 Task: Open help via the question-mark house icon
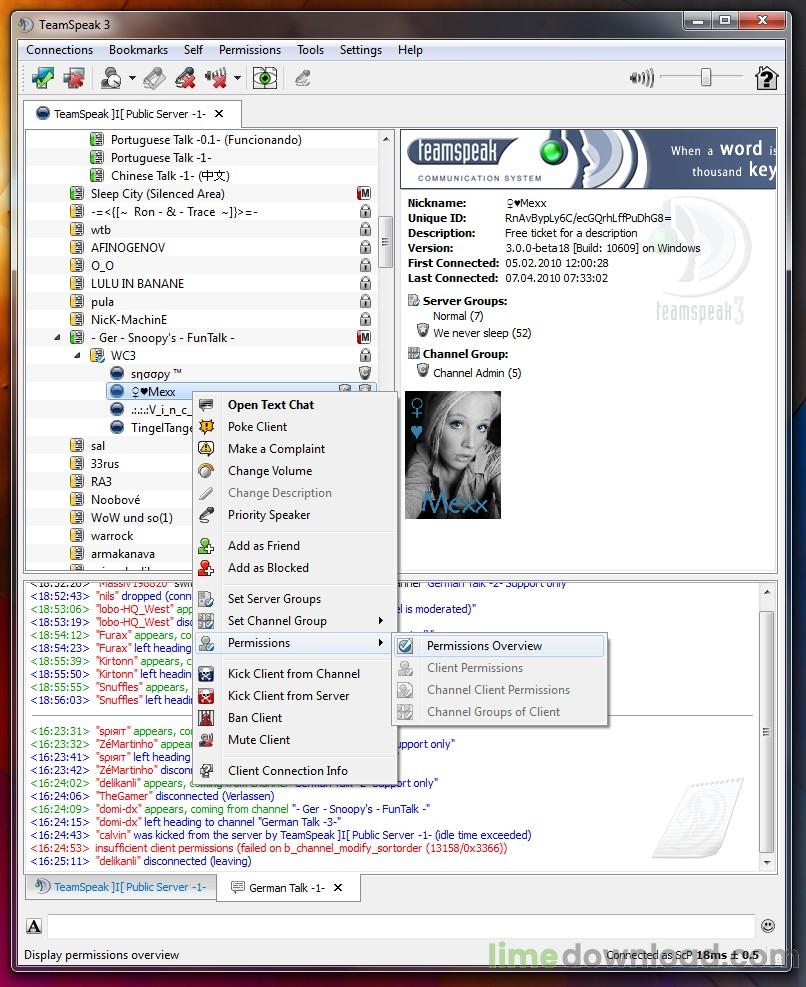click(765, 77)
